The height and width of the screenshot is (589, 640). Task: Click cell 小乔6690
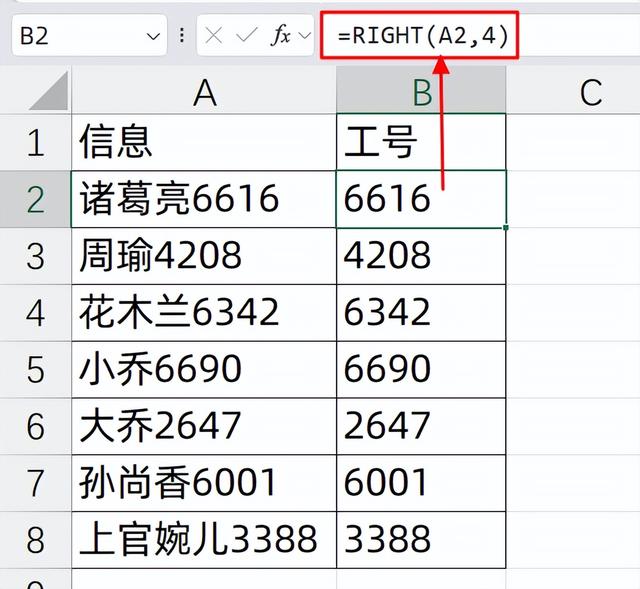click(x=204, y=369)
